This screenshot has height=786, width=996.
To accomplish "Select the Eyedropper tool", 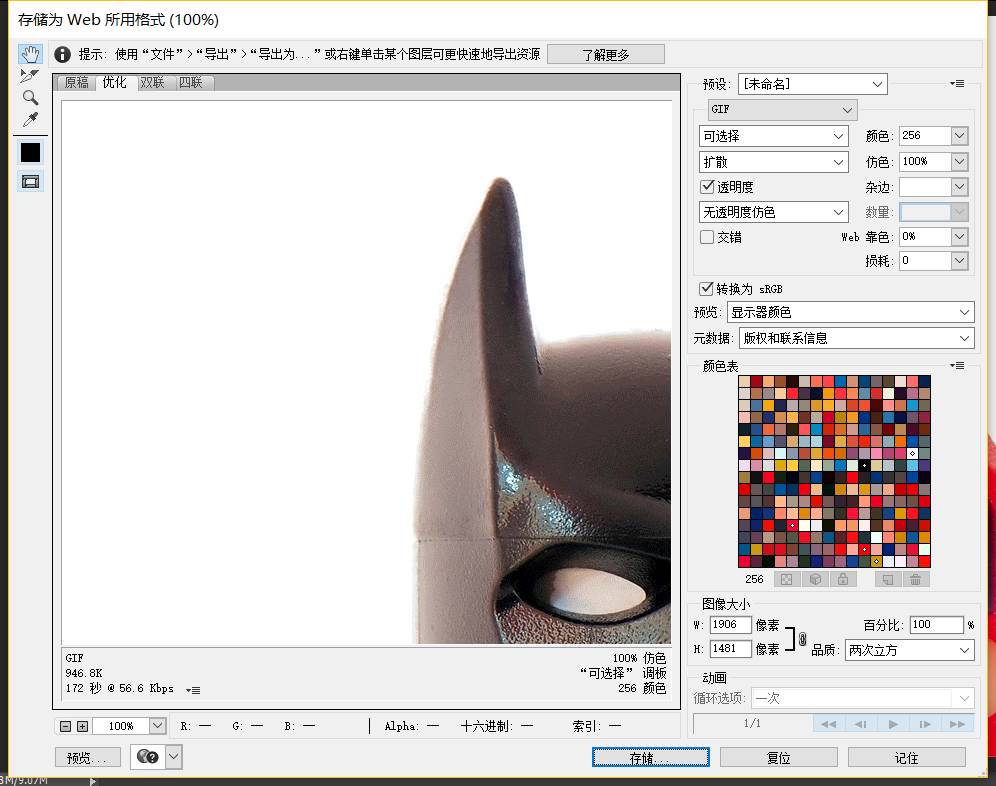I will point(31,120).
